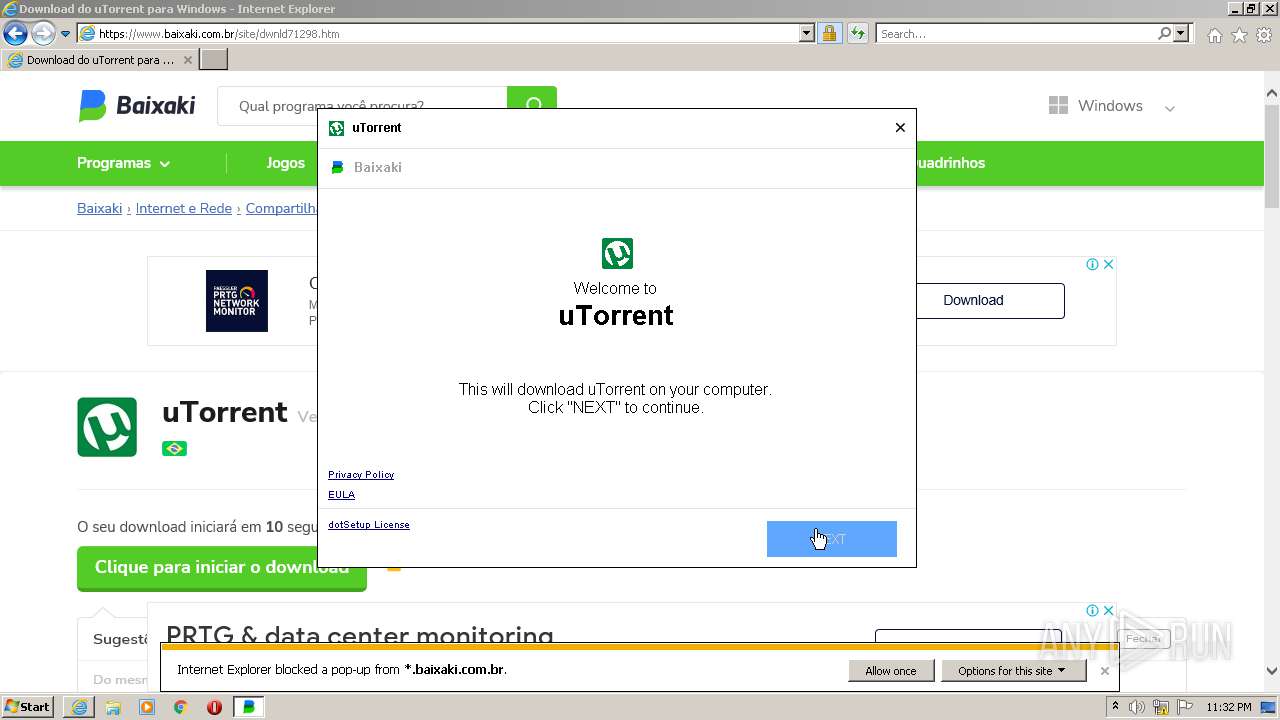Close the top ad banner
Screen dimensions: 1280x720
click(x=1108, y=265)
